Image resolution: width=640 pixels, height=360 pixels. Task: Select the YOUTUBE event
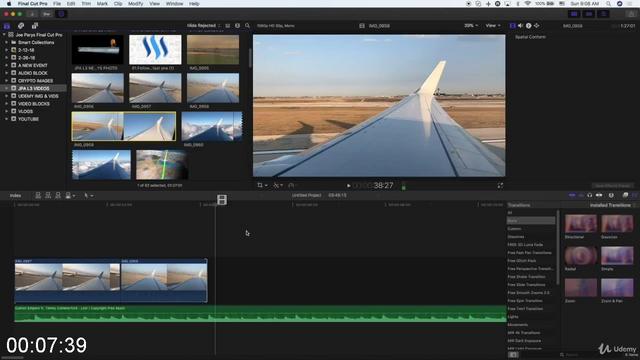click(28, 119)
